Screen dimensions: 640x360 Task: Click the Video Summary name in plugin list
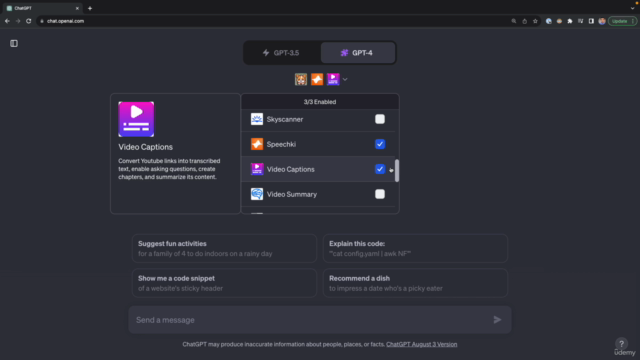click(x=291, y=194)
